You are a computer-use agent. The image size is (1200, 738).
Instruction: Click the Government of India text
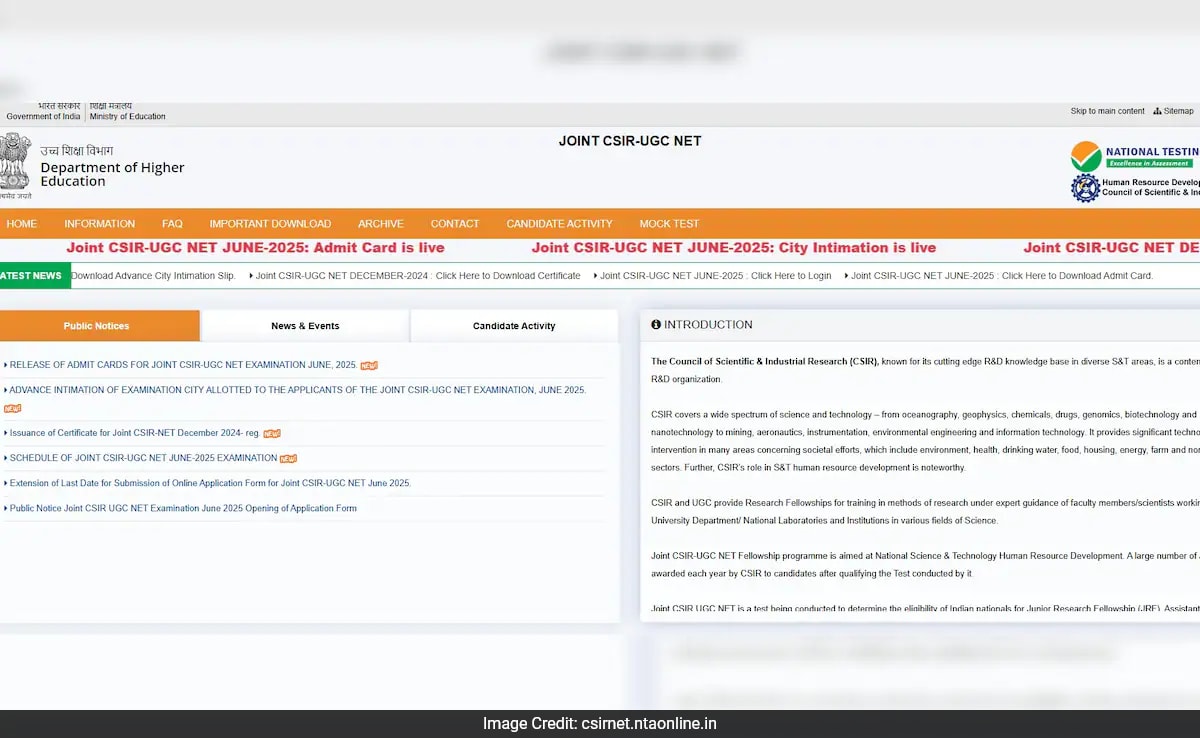[x=43, y=116]
